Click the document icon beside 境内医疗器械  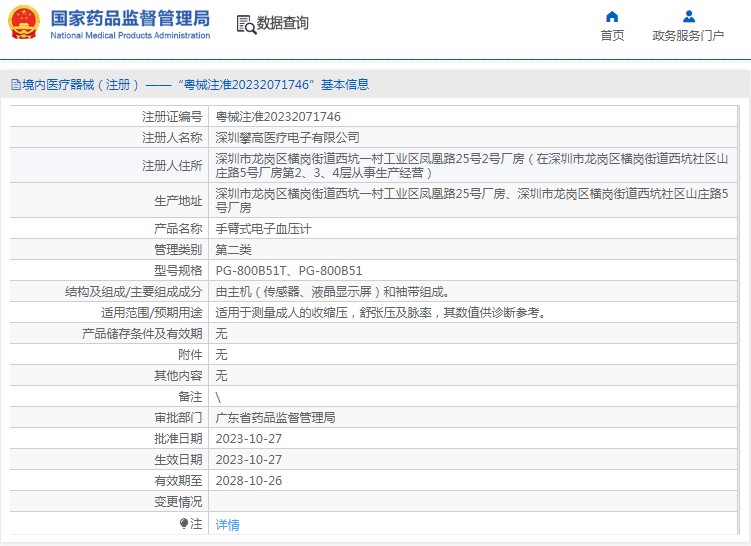coord(15,85)
